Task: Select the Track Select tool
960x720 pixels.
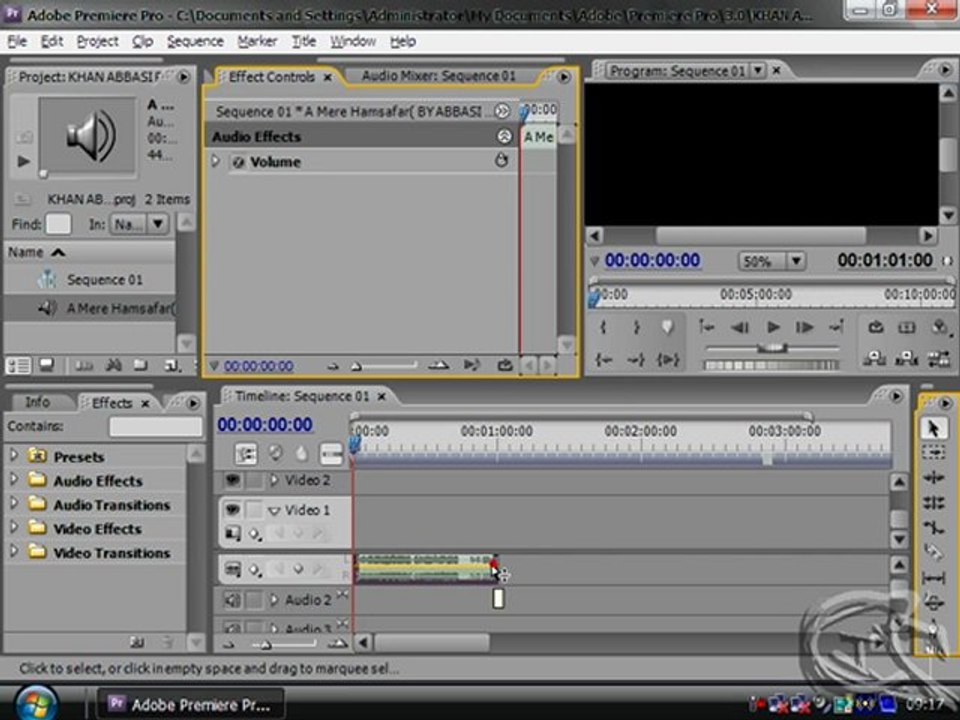Action: point(933,452)
